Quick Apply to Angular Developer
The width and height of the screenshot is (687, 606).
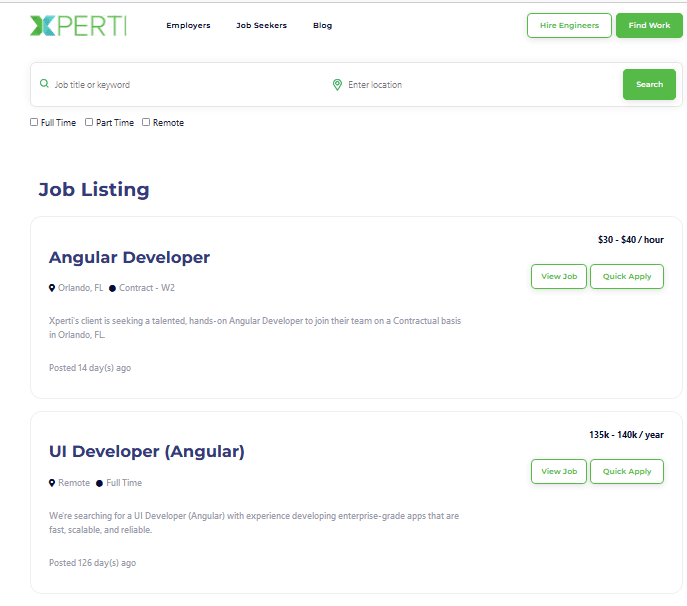(x=627, y=276)
